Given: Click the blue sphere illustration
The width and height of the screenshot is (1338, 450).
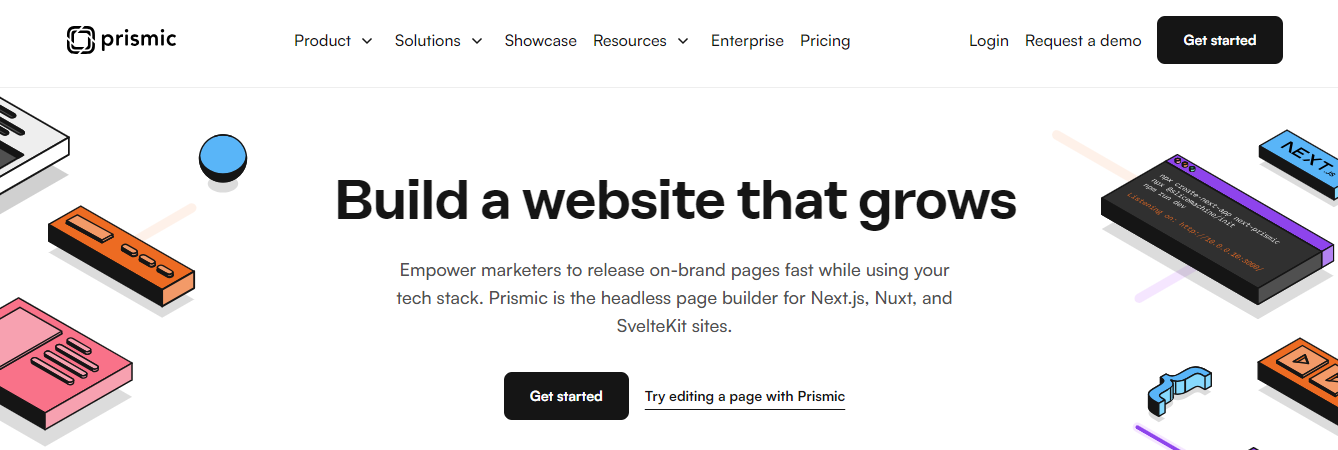Looking at the screenshot, I should pos(222,158).
